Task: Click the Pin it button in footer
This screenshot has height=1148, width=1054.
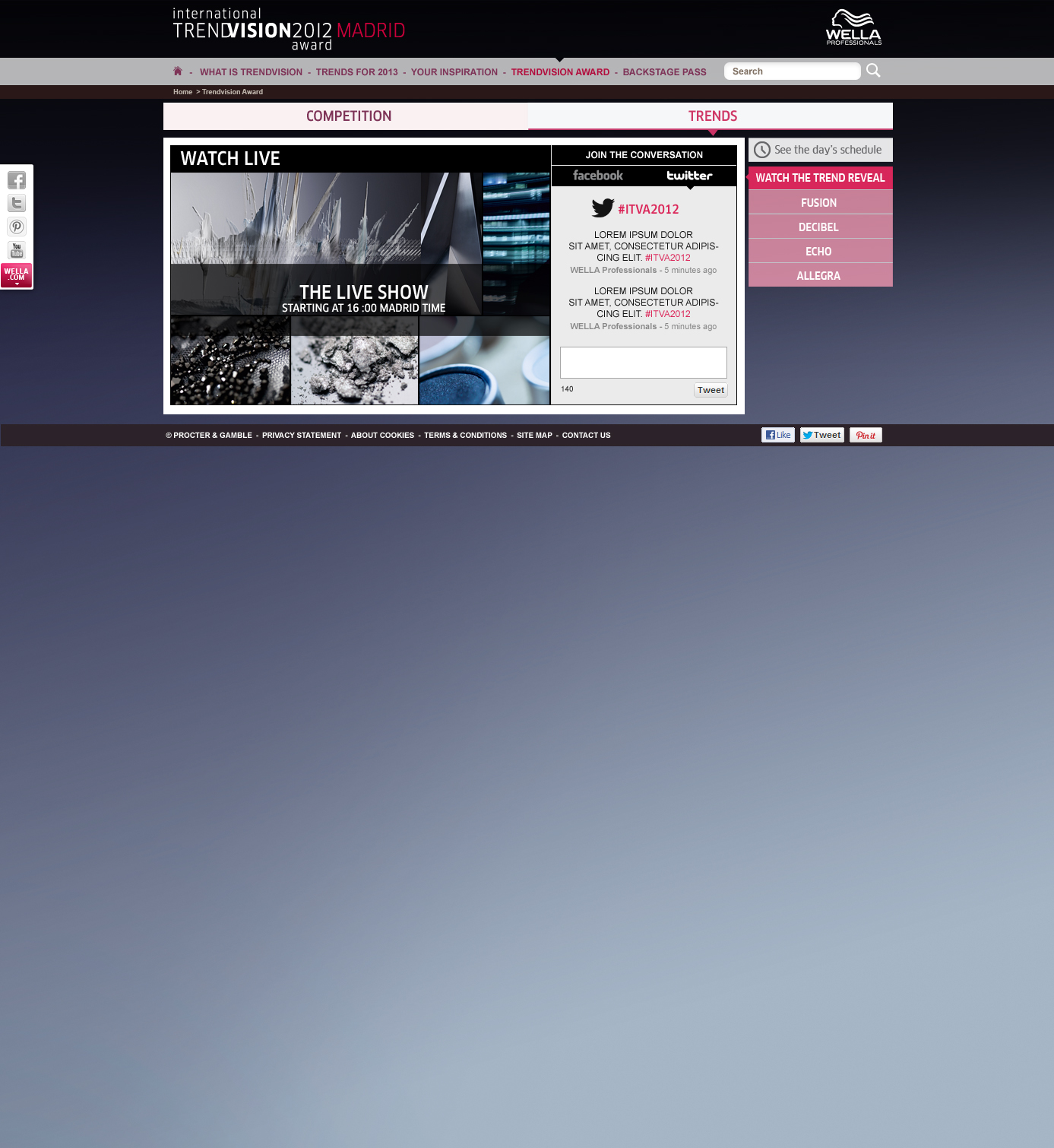Action: pos(866,435)
